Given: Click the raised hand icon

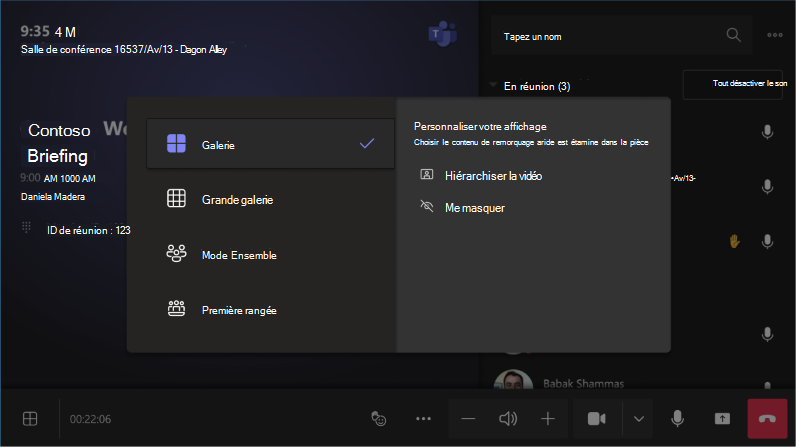Looking at the screenshot, I should coord(734,242).
